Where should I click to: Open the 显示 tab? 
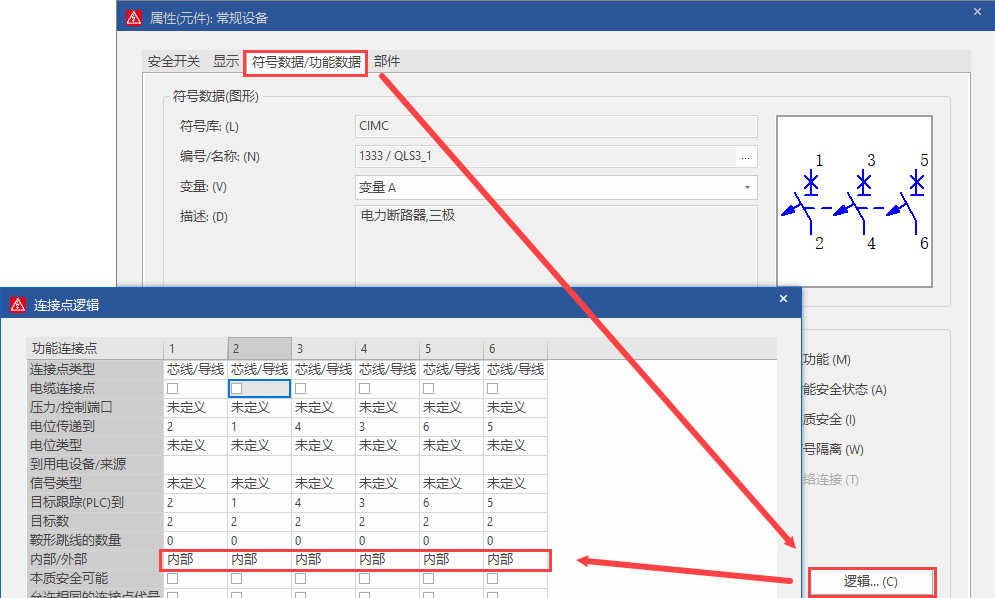click(x=226, y=62)
